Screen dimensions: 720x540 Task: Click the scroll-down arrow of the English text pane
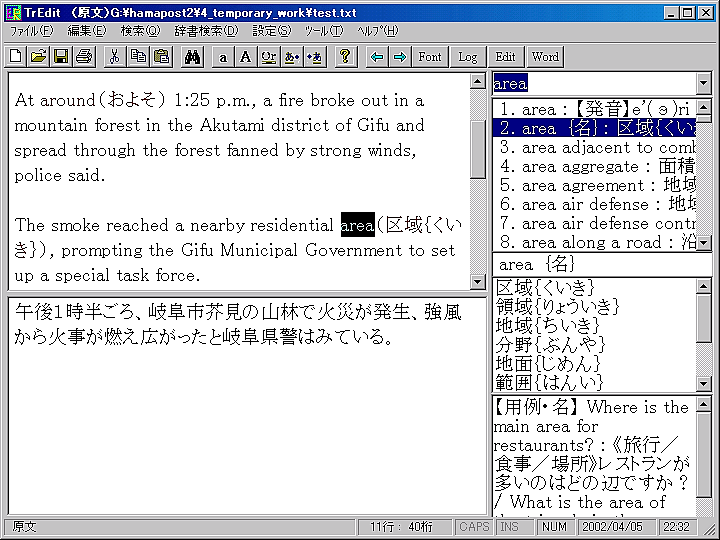478,282
